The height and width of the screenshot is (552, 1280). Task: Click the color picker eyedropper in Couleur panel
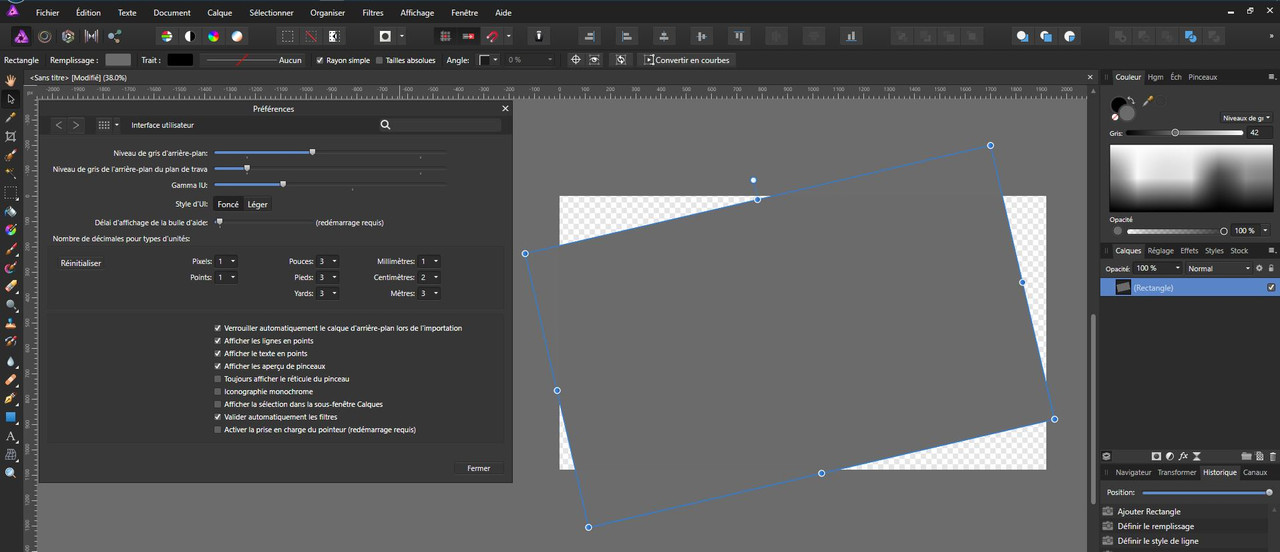(1148, 101)
